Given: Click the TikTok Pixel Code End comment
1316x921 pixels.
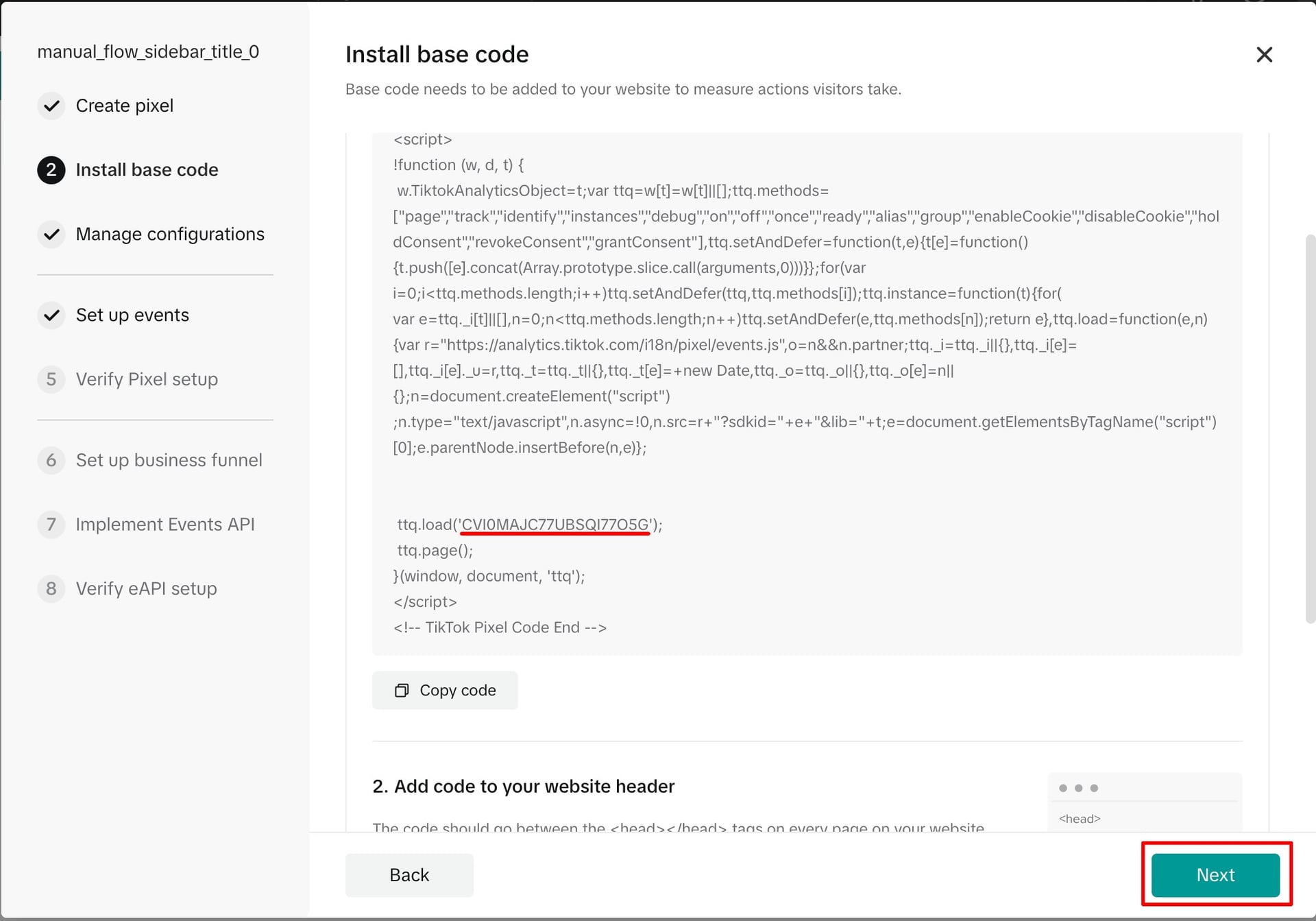Looking at the screenshot, I should (x=500, y=627).
